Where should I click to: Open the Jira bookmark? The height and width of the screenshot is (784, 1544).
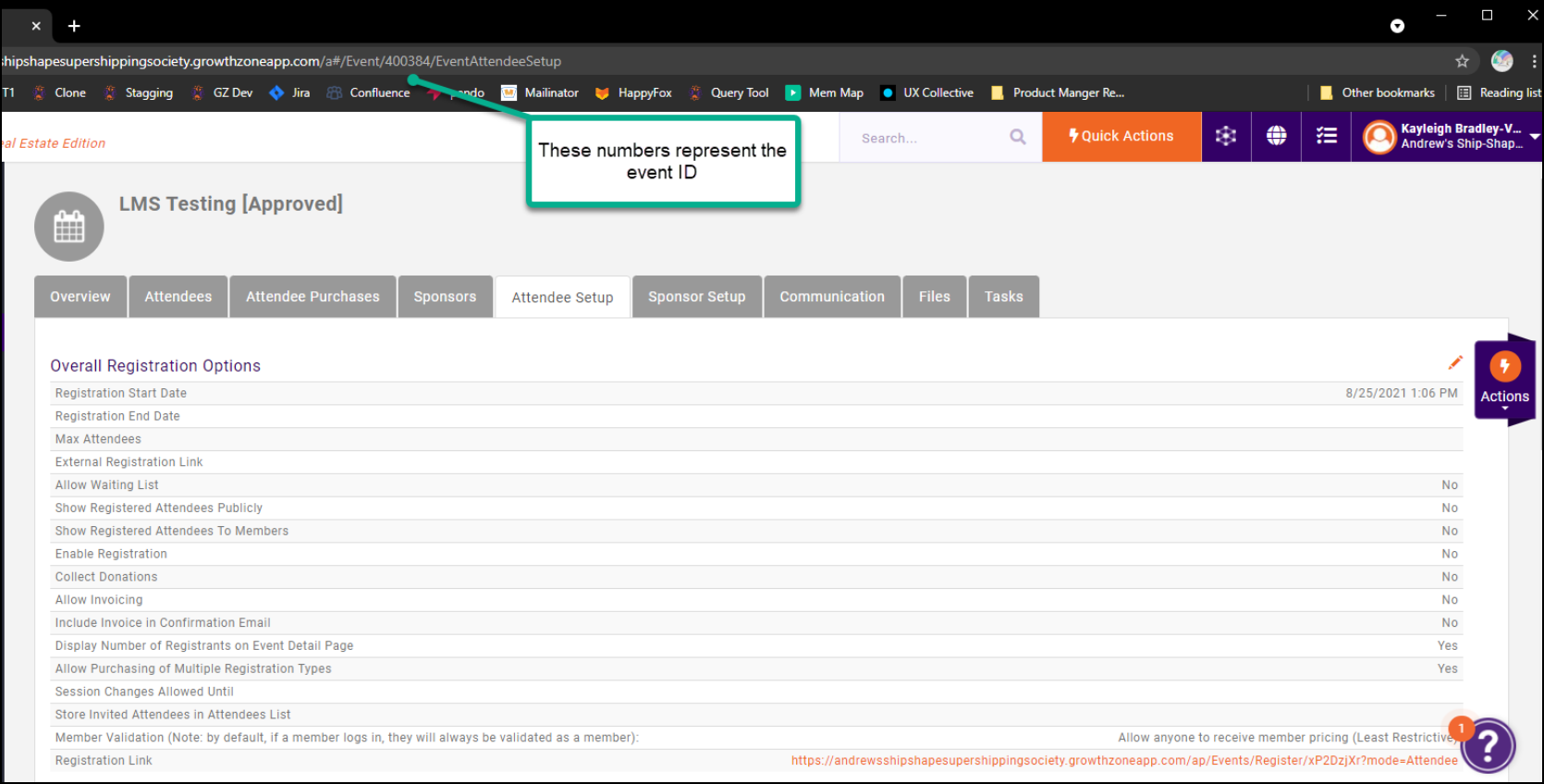pyautogui.click(x=290, y=92)
